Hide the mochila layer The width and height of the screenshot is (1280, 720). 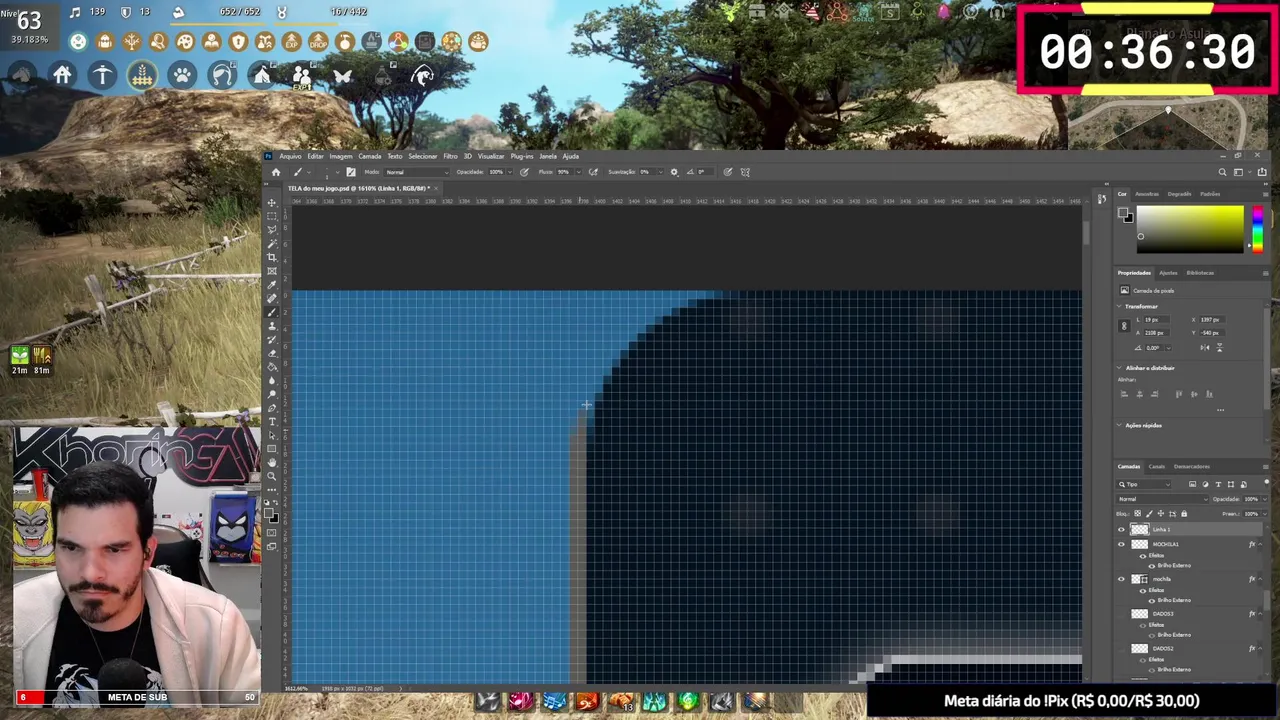tap(1121, 579)
